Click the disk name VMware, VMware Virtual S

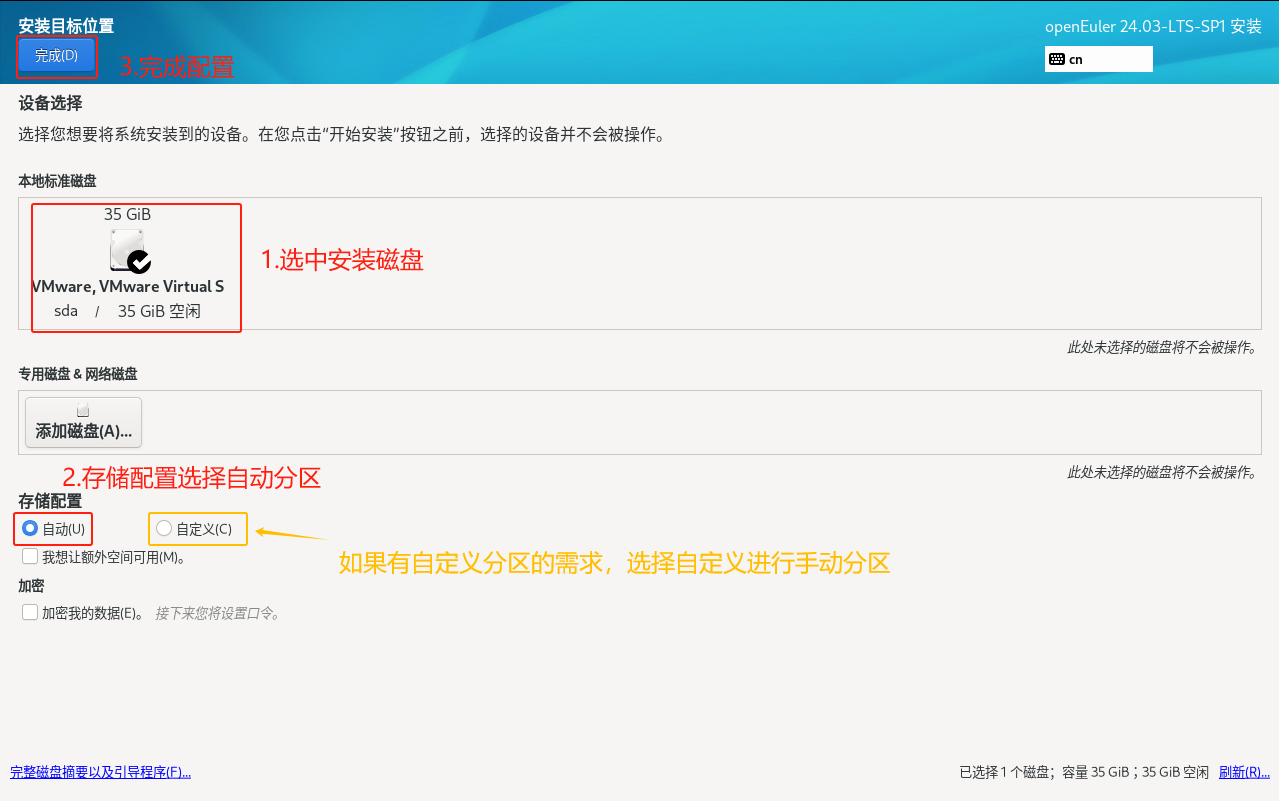pyautogui.click(x=128, y=287)
